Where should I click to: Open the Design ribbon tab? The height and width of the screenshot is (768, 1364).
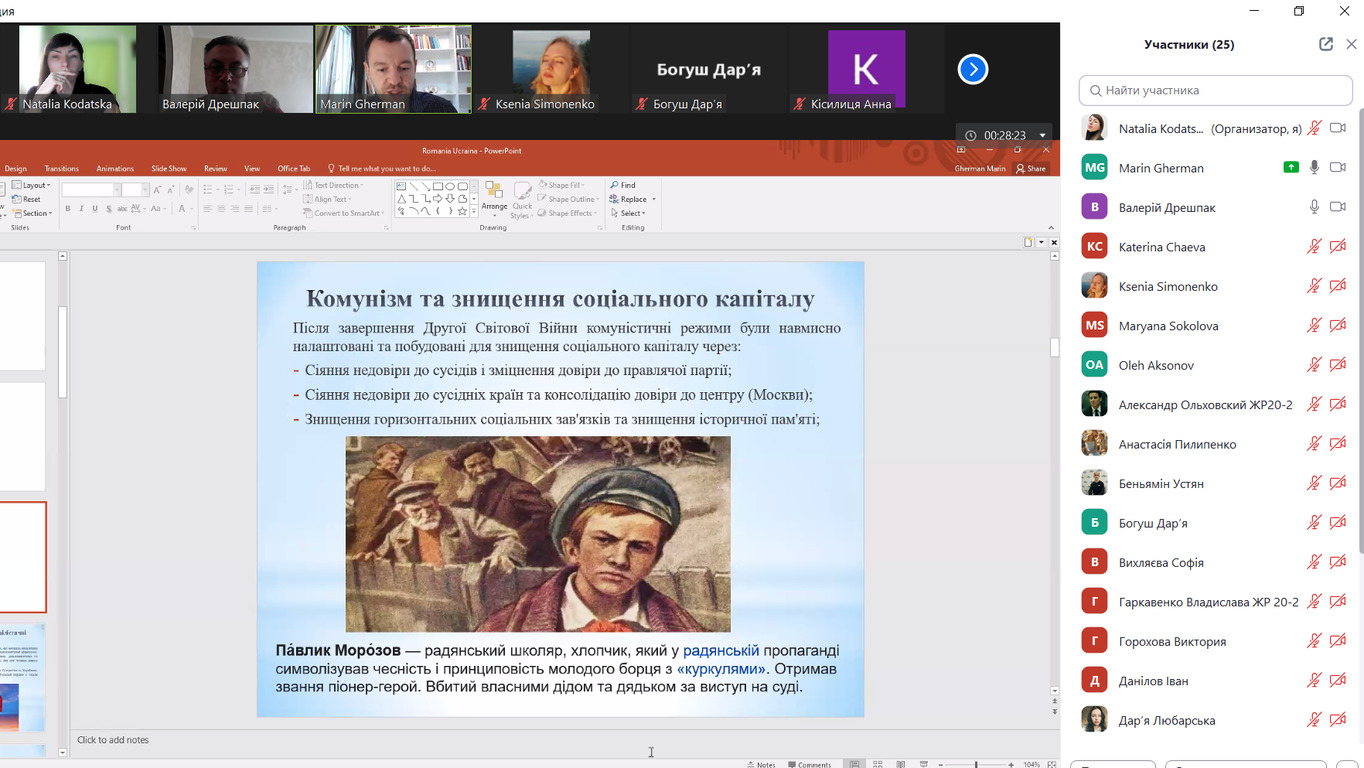point(16,168)
